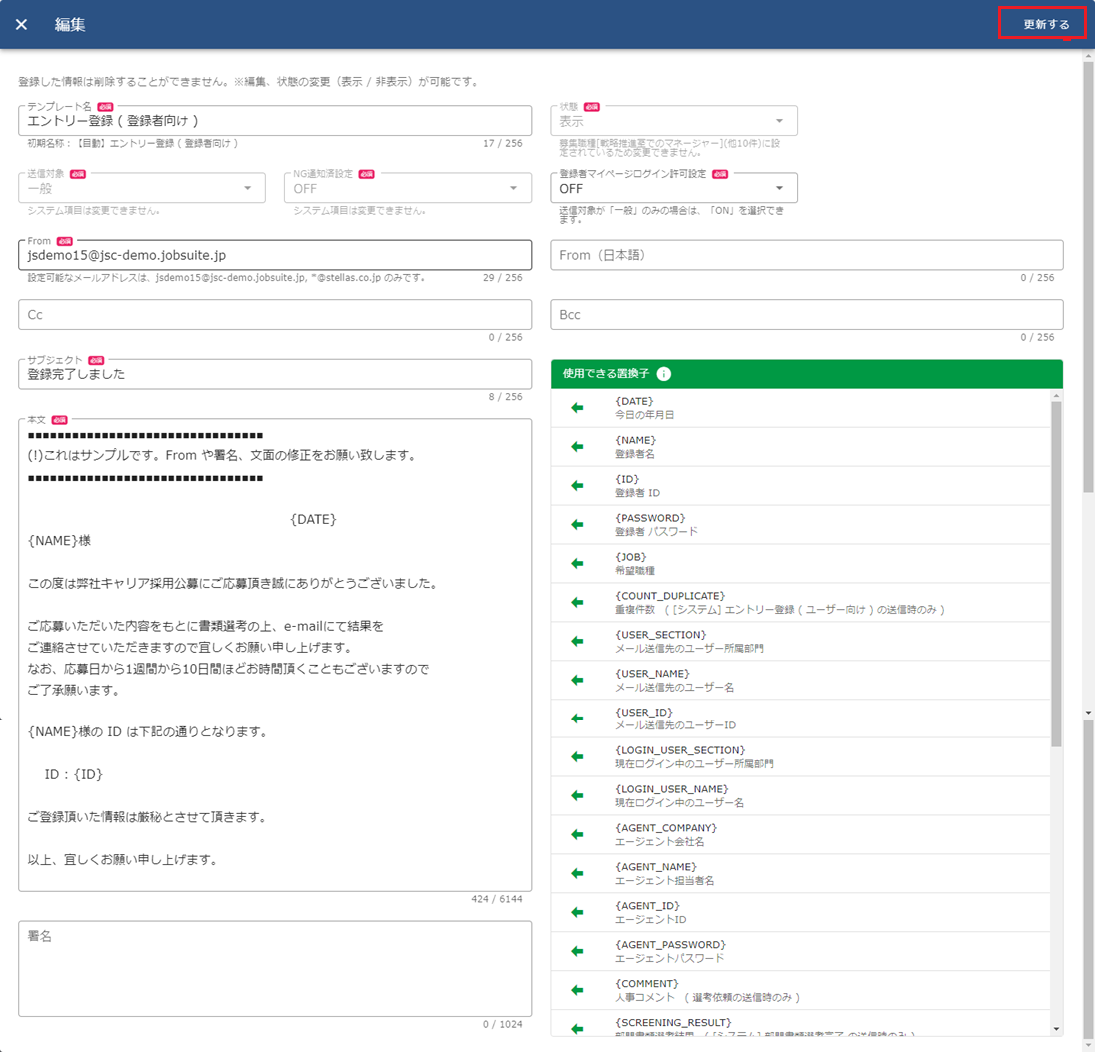Click the info icon next to 使用できる置換子
Screen dimensions: 1095x1052
coord(664,374)
